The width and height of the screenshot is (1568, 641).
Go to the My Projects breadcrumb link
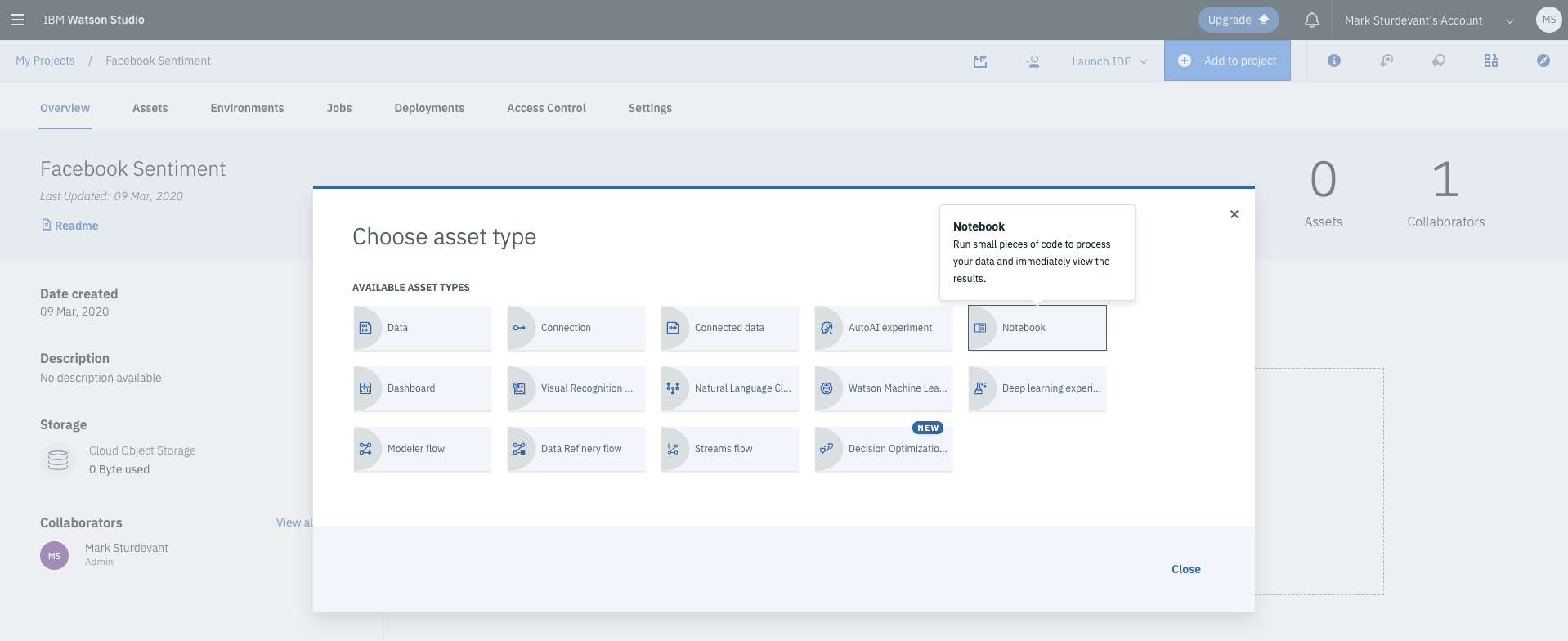coord(45,61)
